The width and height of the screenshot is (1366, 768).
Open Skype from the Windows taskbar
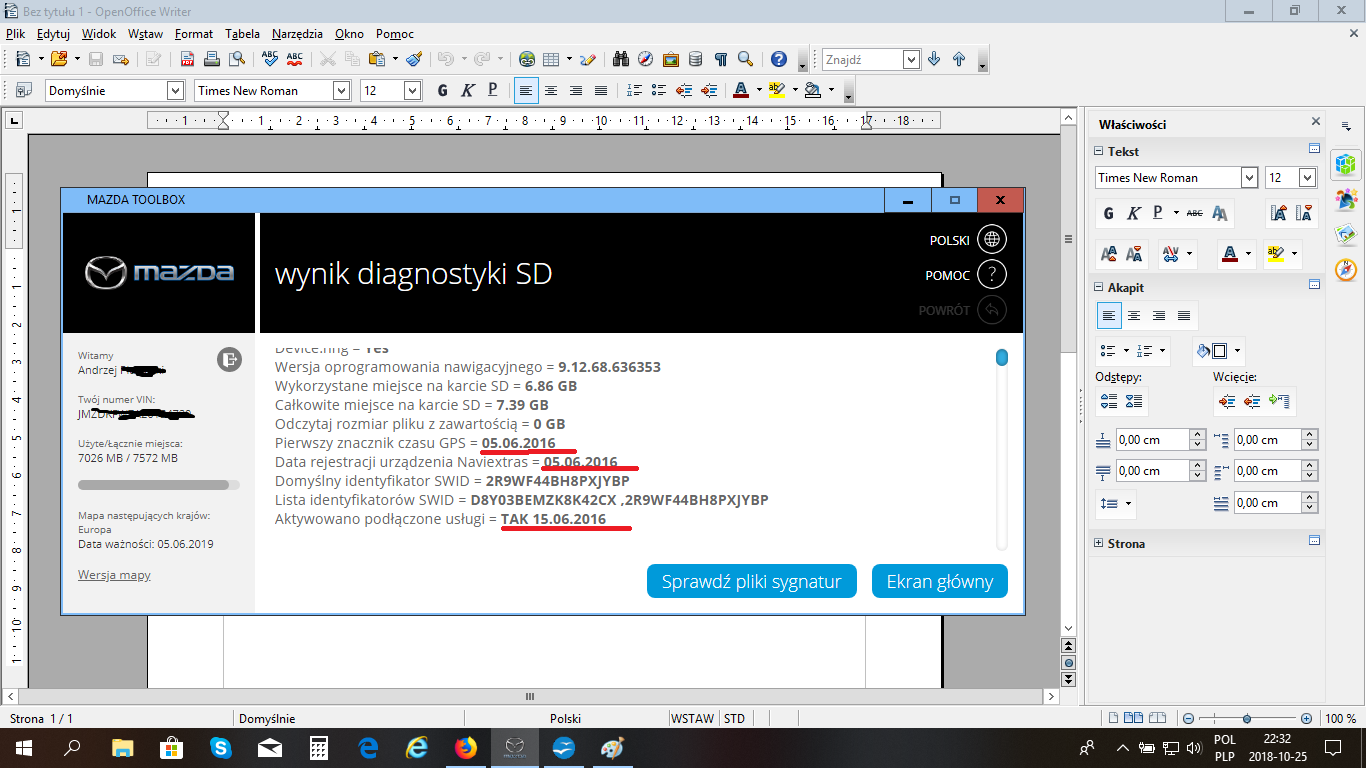[x=221, y=747]
